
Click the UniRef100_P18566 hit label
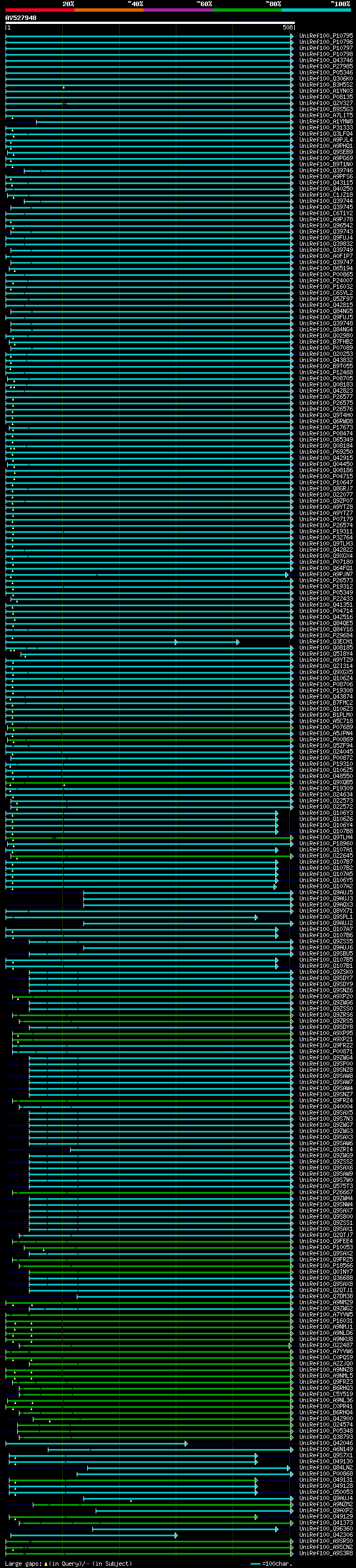click(x=326, y=1266)
